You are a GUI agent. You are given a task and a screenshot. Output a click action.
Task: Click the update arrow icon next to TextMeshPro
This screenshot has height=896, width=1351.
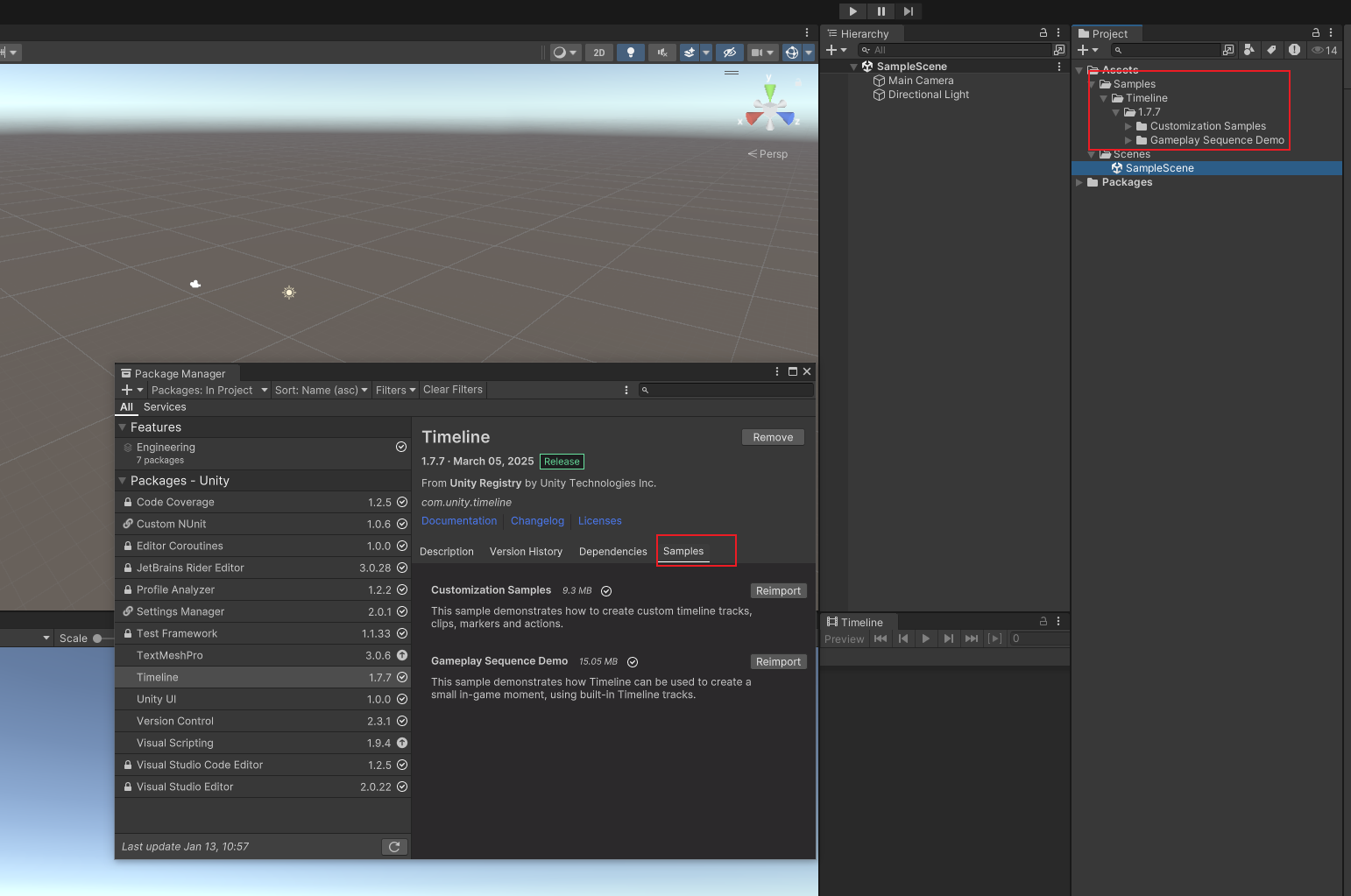pyautogui.click(x=402, y=655)
